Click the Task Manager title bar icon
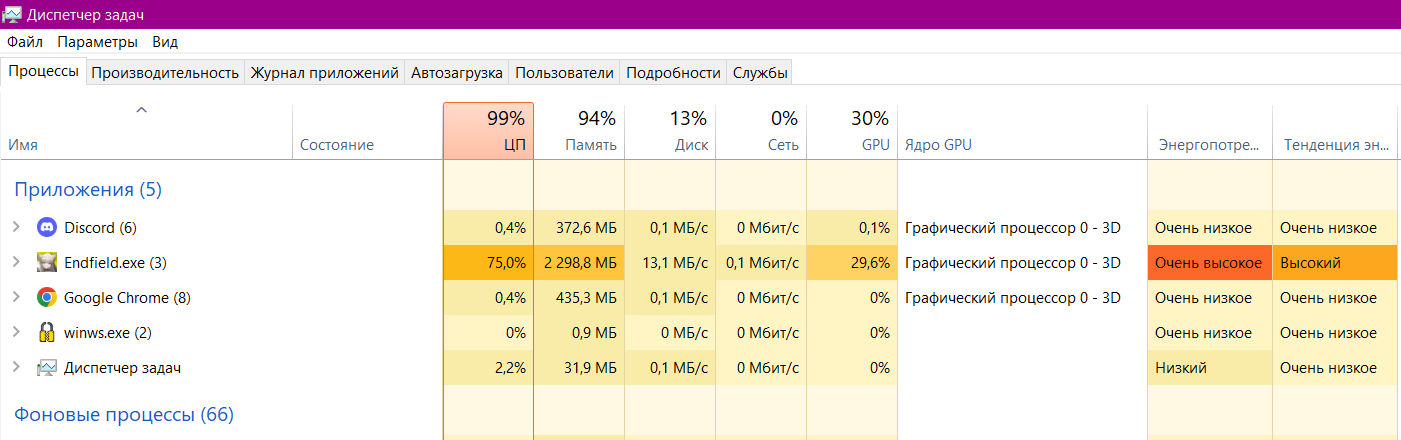 click(x=12, y=15)
